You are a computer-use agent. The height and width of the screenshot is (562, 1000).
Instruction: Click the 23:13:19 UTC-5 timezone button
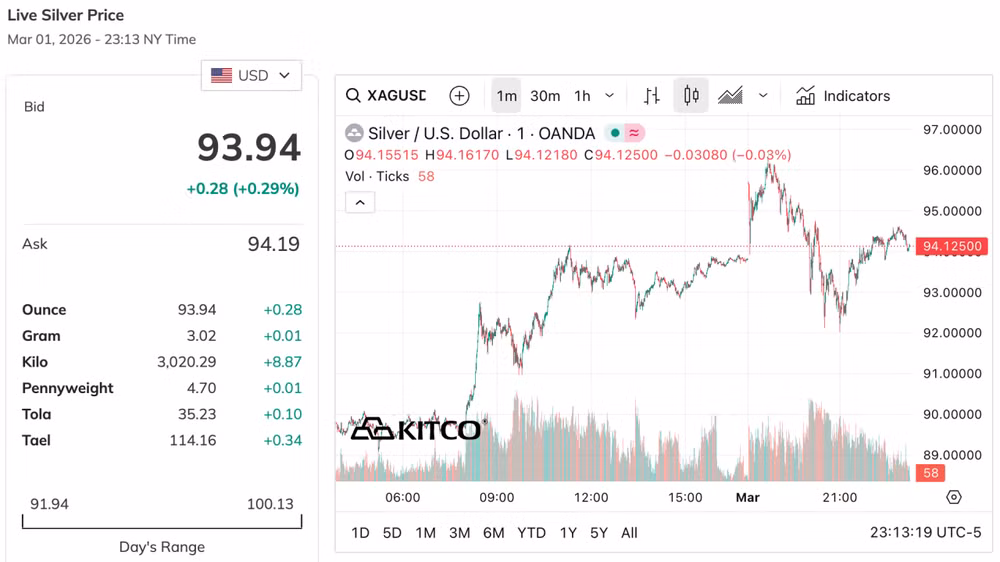[926, 533]
